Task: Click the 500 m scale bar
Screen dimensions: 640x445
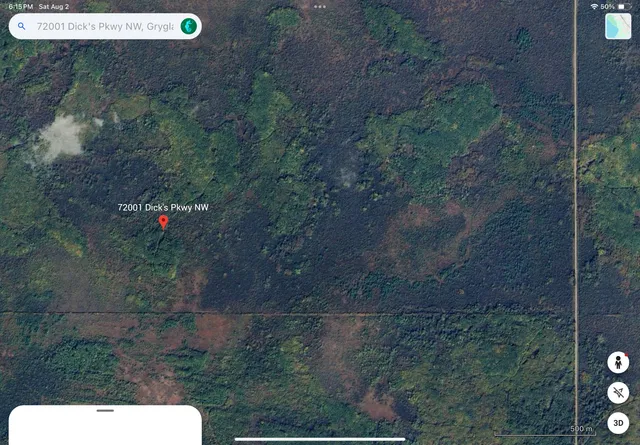Action: (x=544, y=431)
